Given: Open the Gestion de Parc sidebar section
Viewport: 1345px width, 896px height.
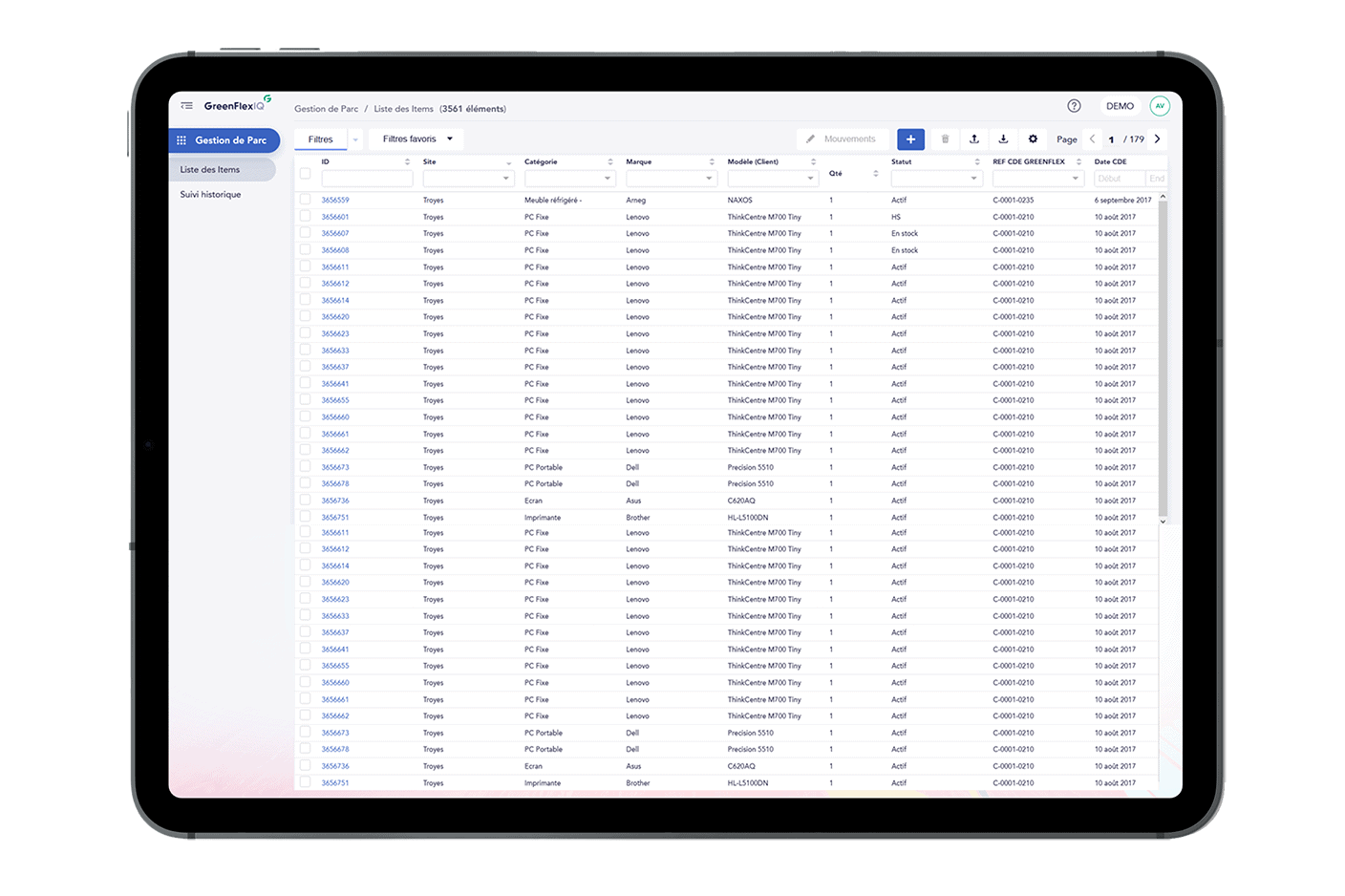Looking at the screenshot, I should (x=224, y=140).
